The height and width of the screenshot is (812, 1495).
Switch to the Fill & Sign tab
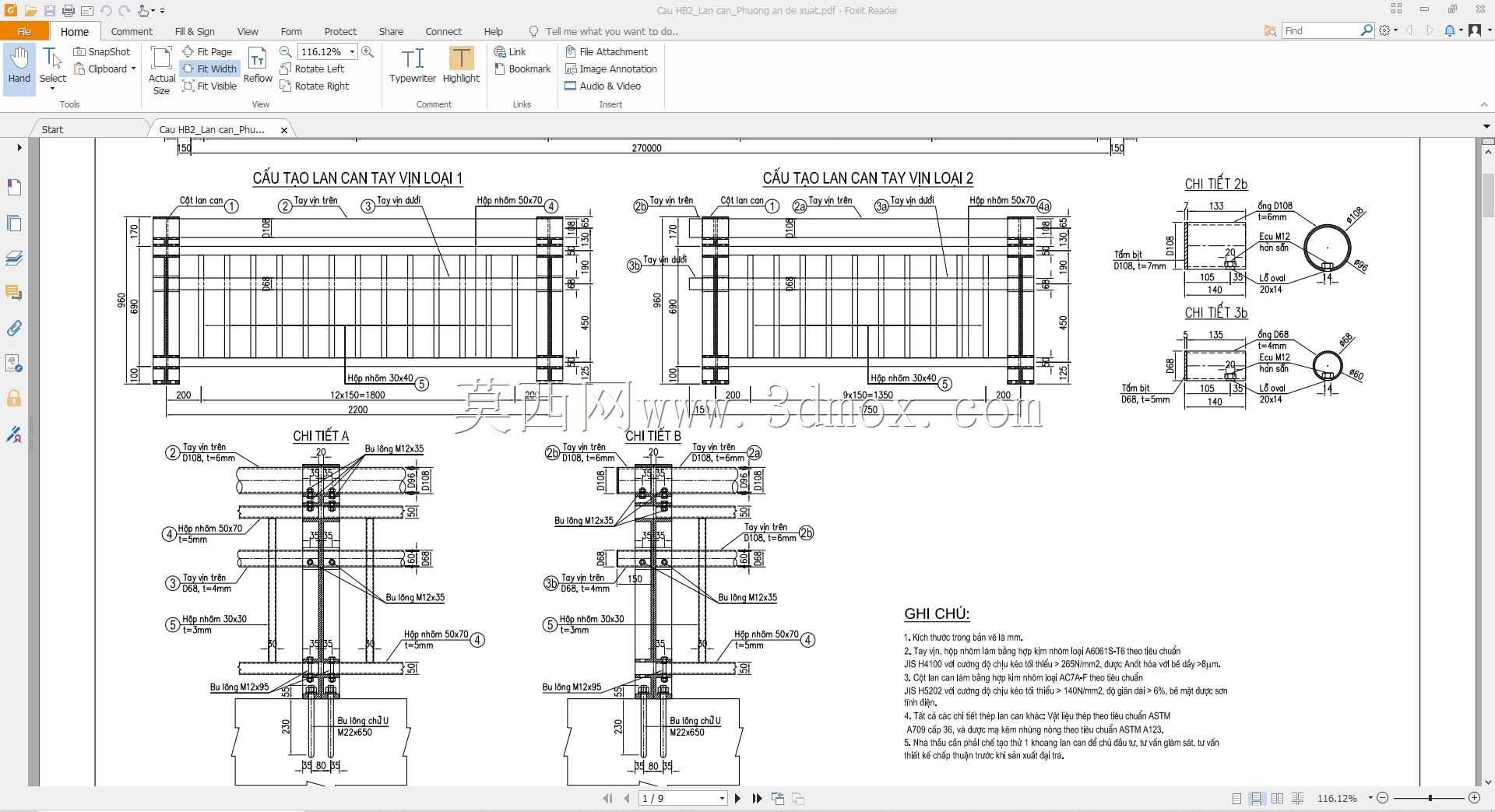(195, 31)
